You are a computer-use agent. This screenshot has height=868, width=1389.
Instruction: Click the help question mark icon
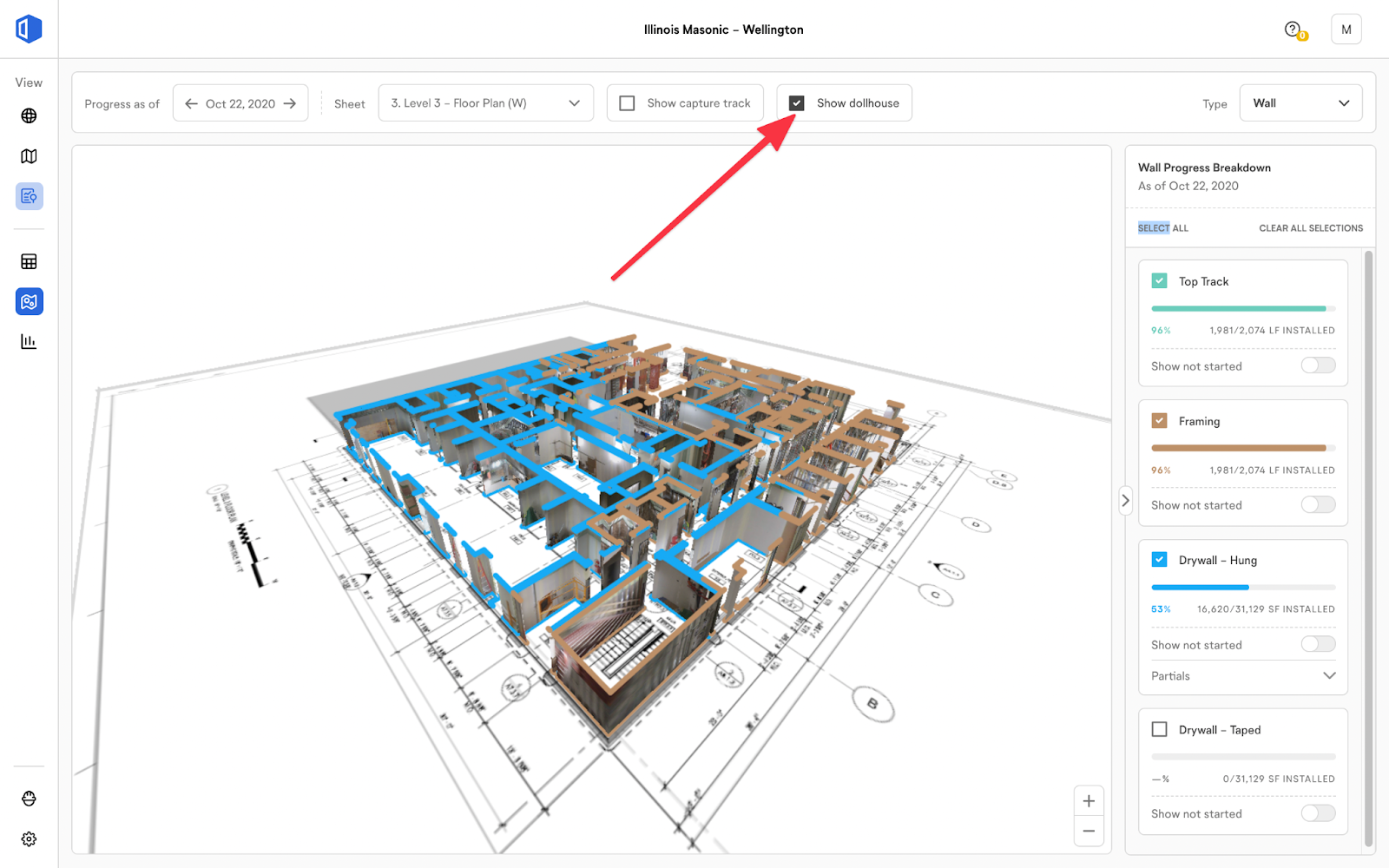[1291, 29]
